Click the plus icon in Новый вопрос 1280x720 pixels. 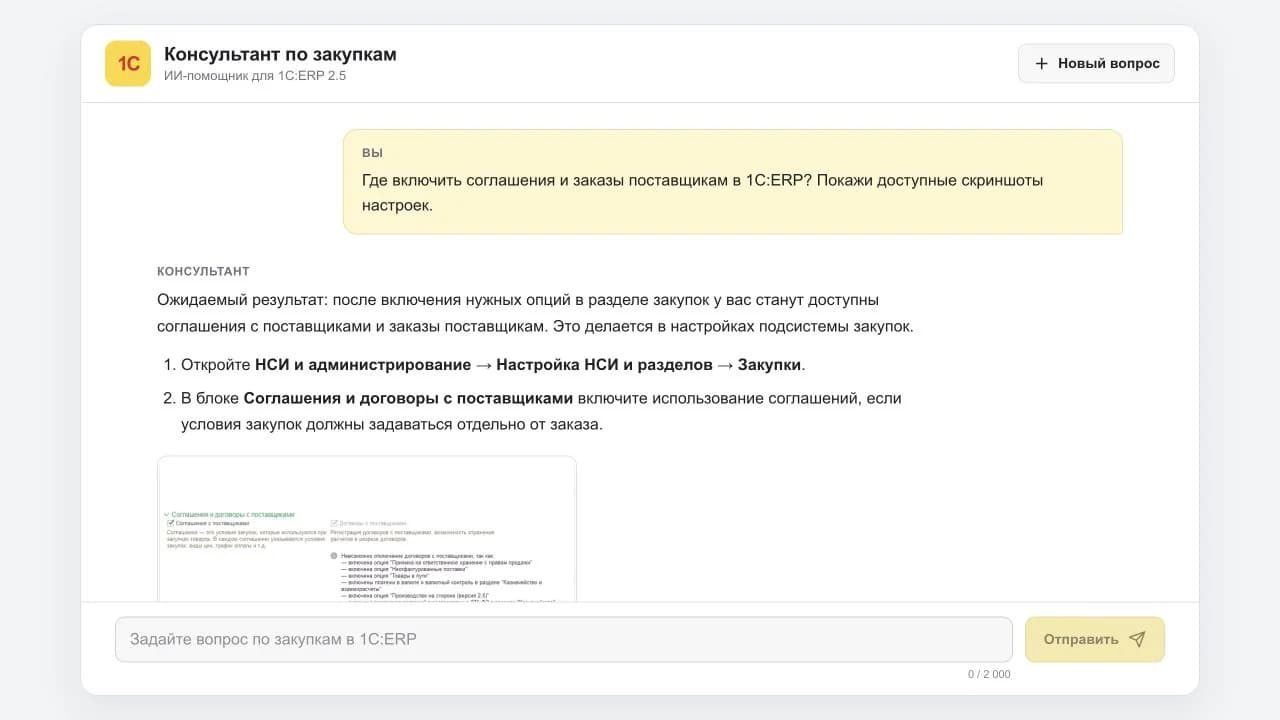click(x=1041, y=63)
